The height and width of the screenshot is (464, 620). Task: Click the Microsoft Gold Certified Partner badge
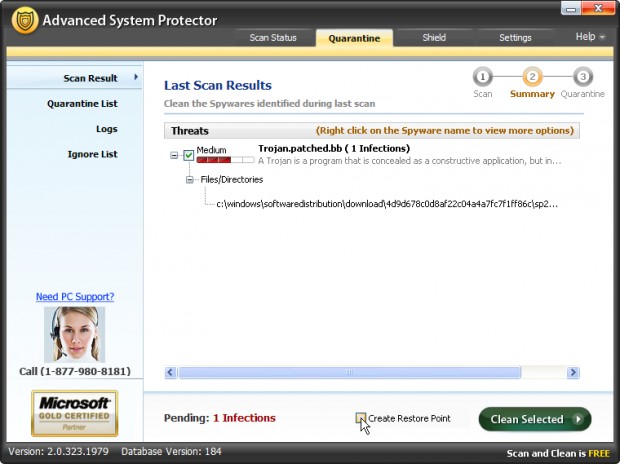click(x=75, y=413)
